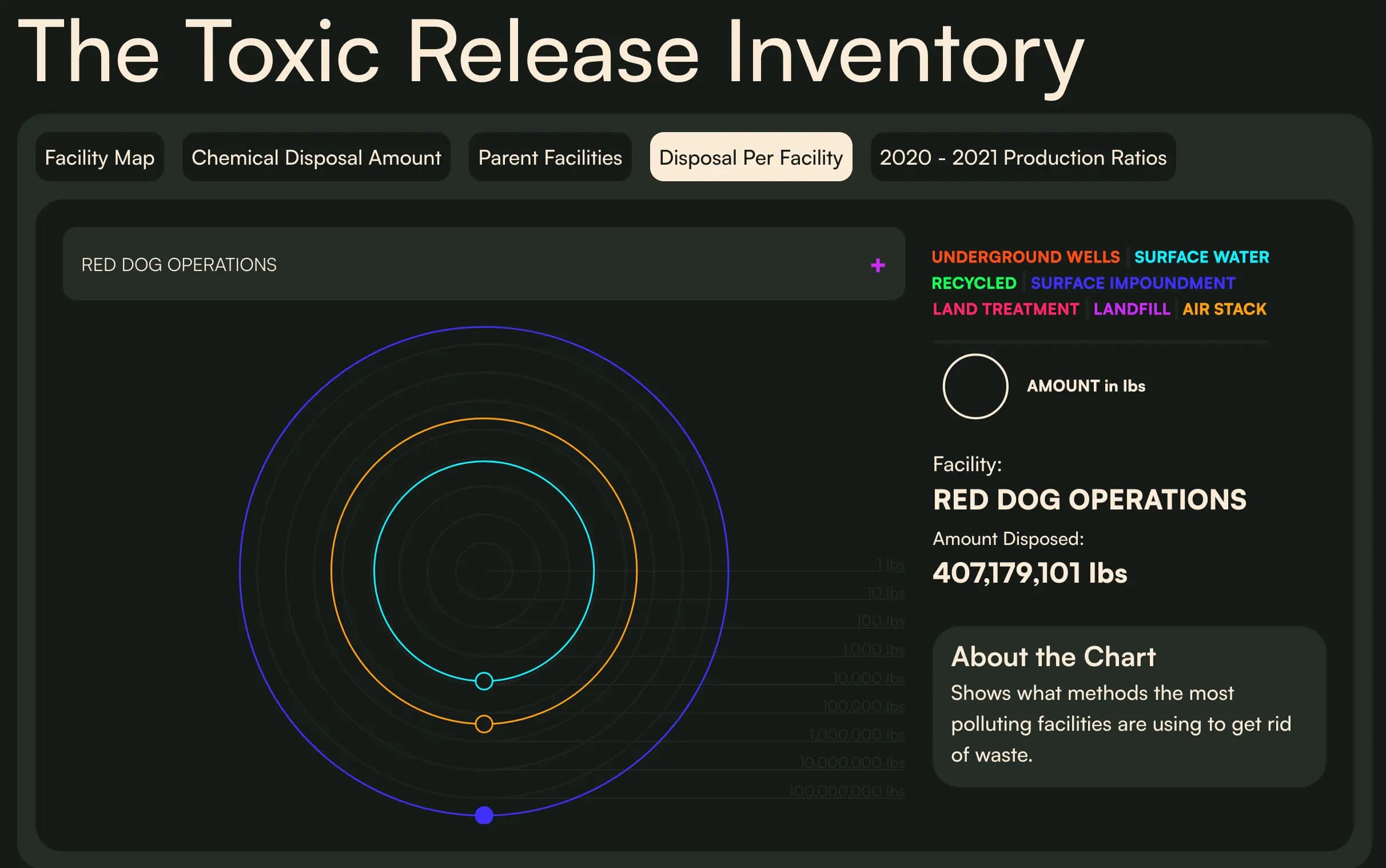
Task: Click the SURFACE WATER legend label
Action: (1202, 257)
